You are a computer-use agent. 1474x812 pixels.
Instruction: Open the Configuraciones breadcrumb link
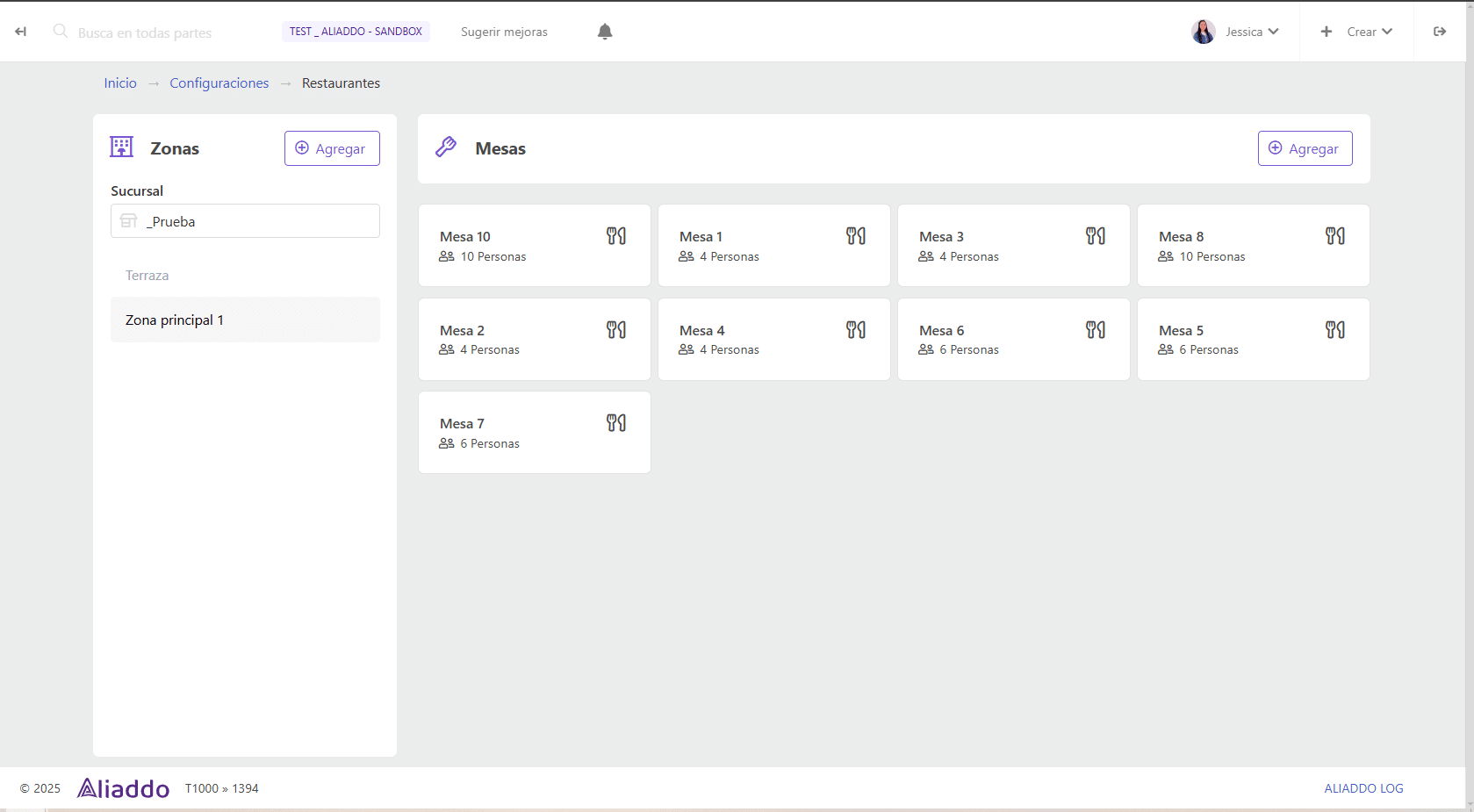click(219, 83)
